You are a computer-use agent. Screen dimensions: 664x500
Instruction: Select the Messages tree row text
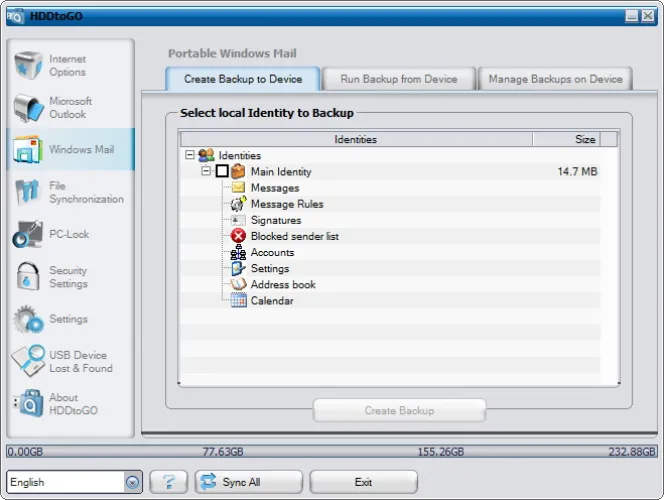(x=275, y=188)
